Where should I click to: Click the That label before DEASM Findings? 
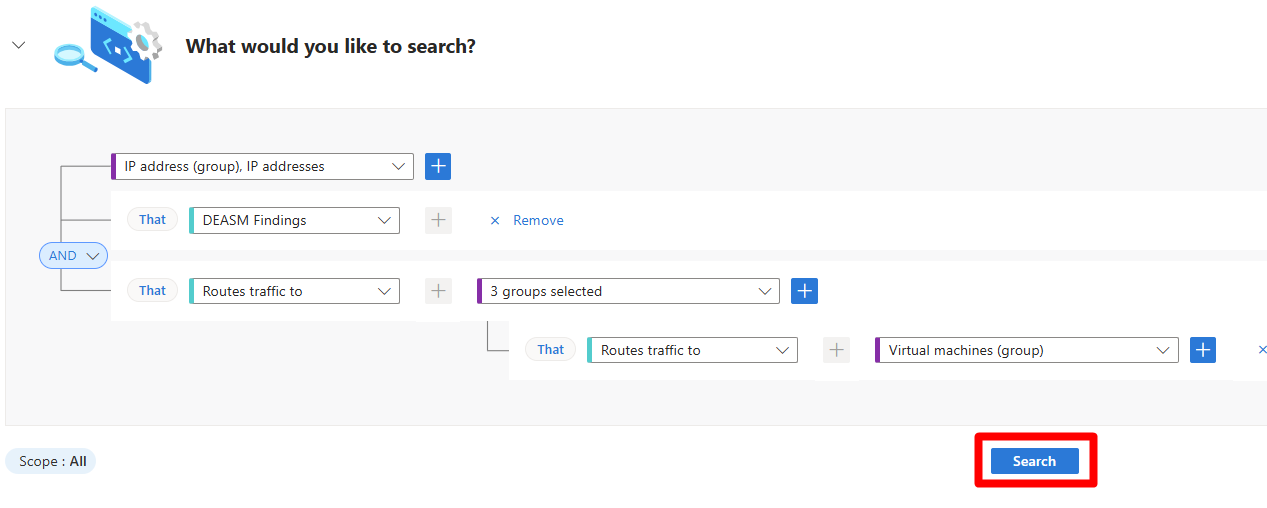(152, 220)
